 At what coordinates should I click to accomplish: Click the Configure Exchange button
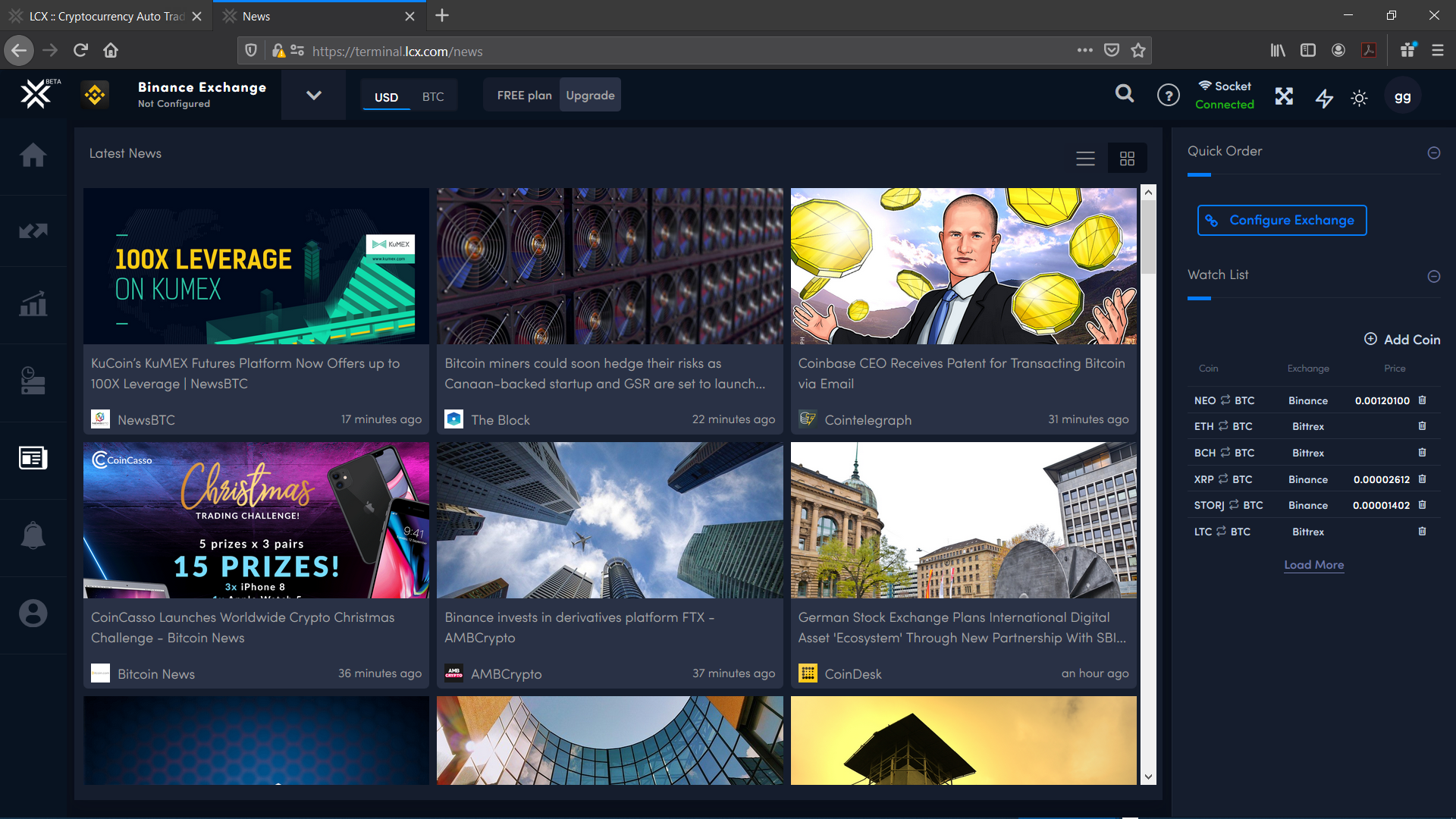pos(1282,221)
